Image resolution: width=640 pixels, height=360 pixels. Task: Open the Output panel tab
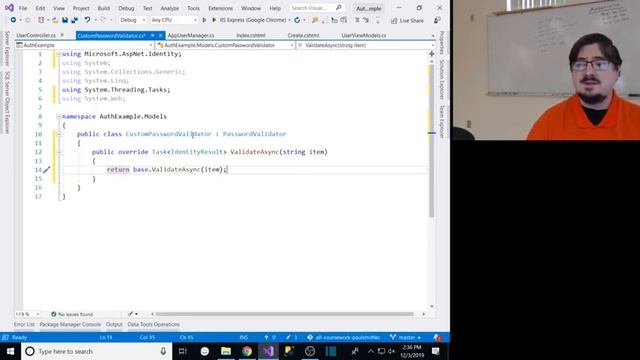[114, 324]
